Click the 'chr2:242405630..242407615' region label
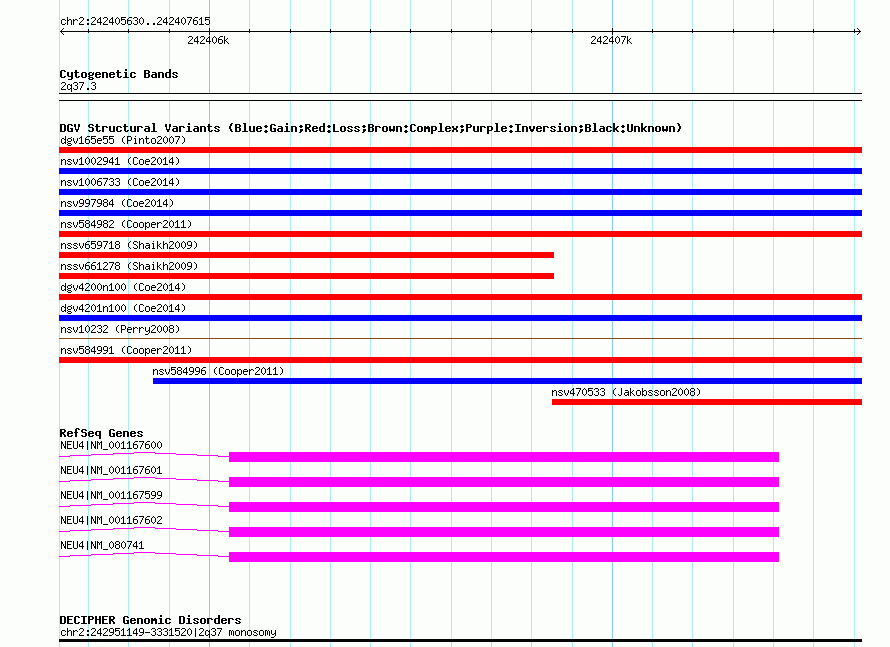Viewport: 890px width, 647px height. pos(135,21)
